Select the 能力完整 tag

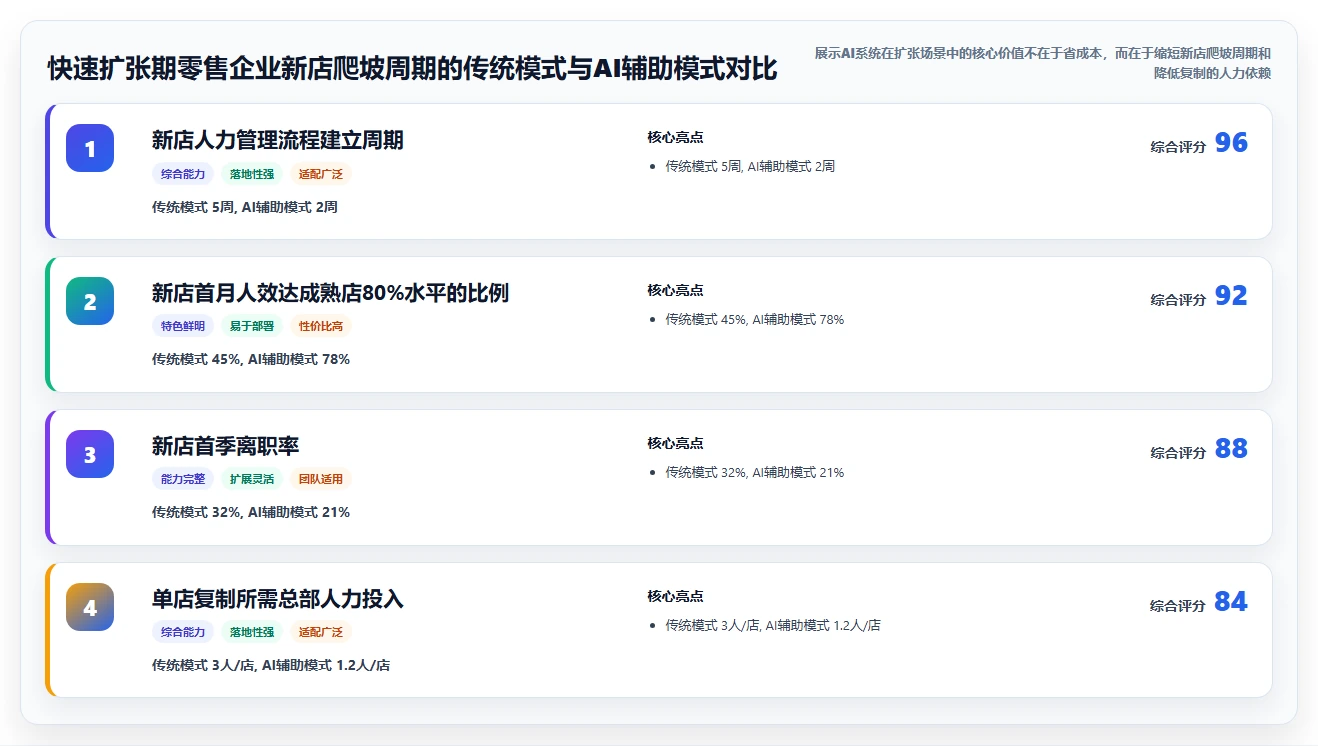tap(183, 479)
